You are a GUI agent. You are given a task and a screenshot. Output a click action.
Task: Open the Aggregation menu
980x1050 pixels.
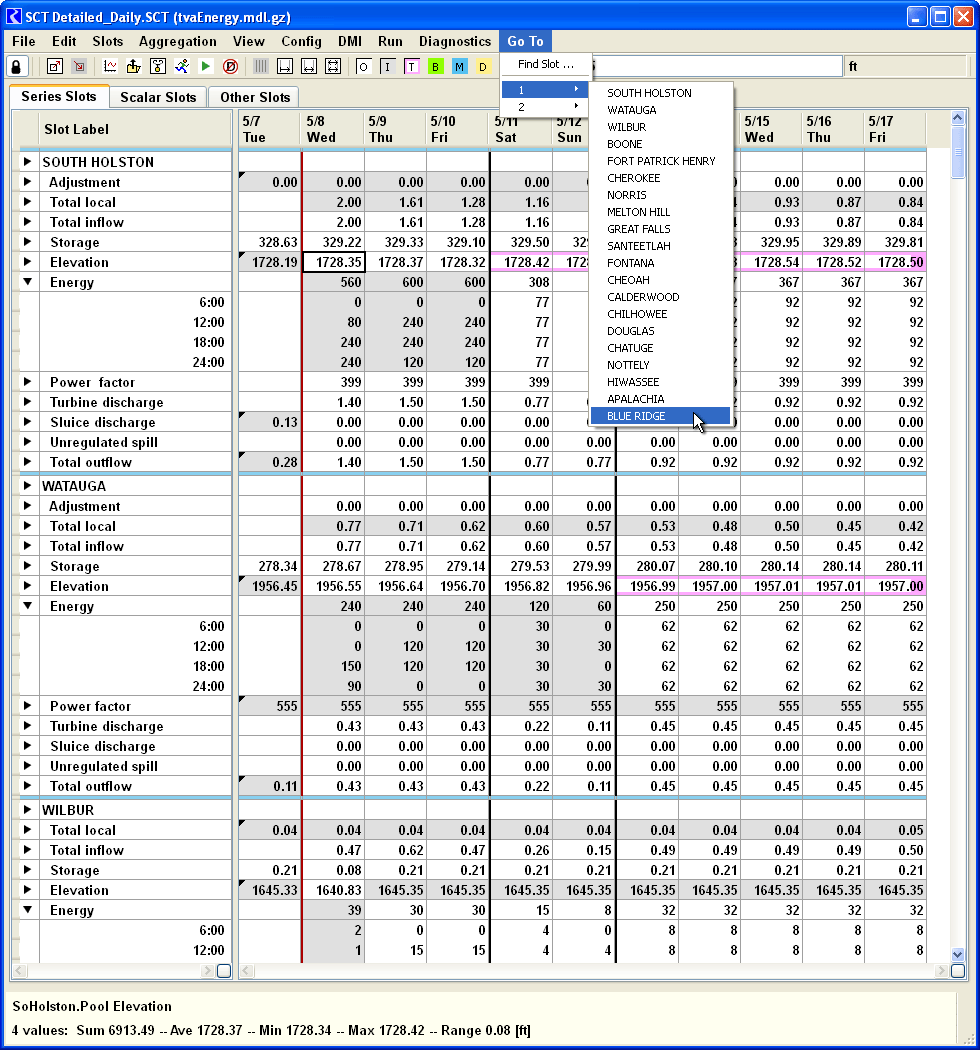178,41
